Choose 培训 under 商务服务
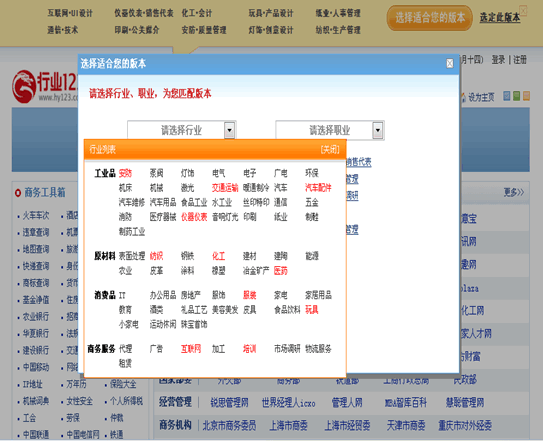Screen dimensions: 543x441 click(249, 349)
